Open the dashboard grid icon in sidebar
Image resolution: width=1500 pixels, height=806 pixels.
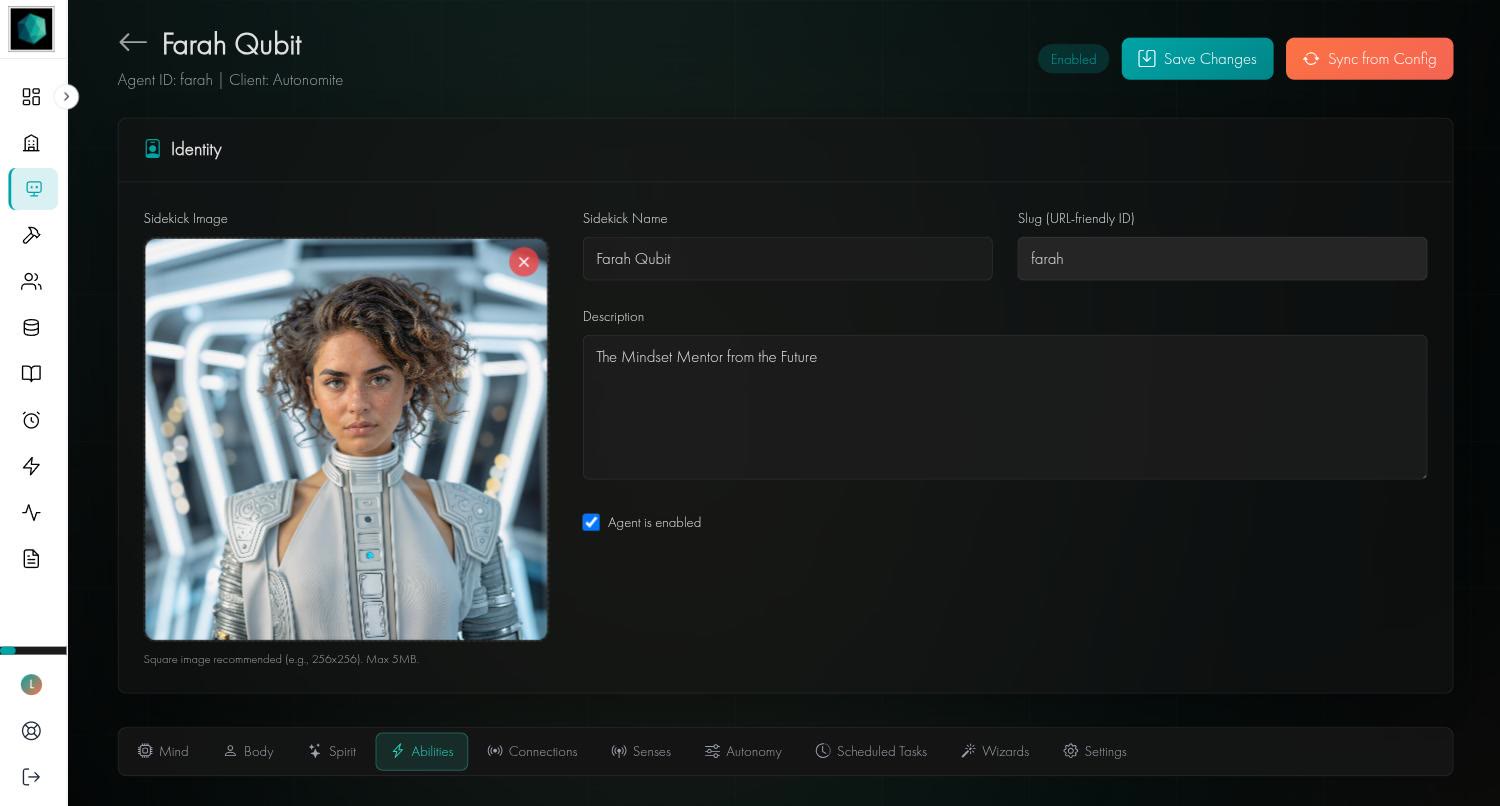31,96
